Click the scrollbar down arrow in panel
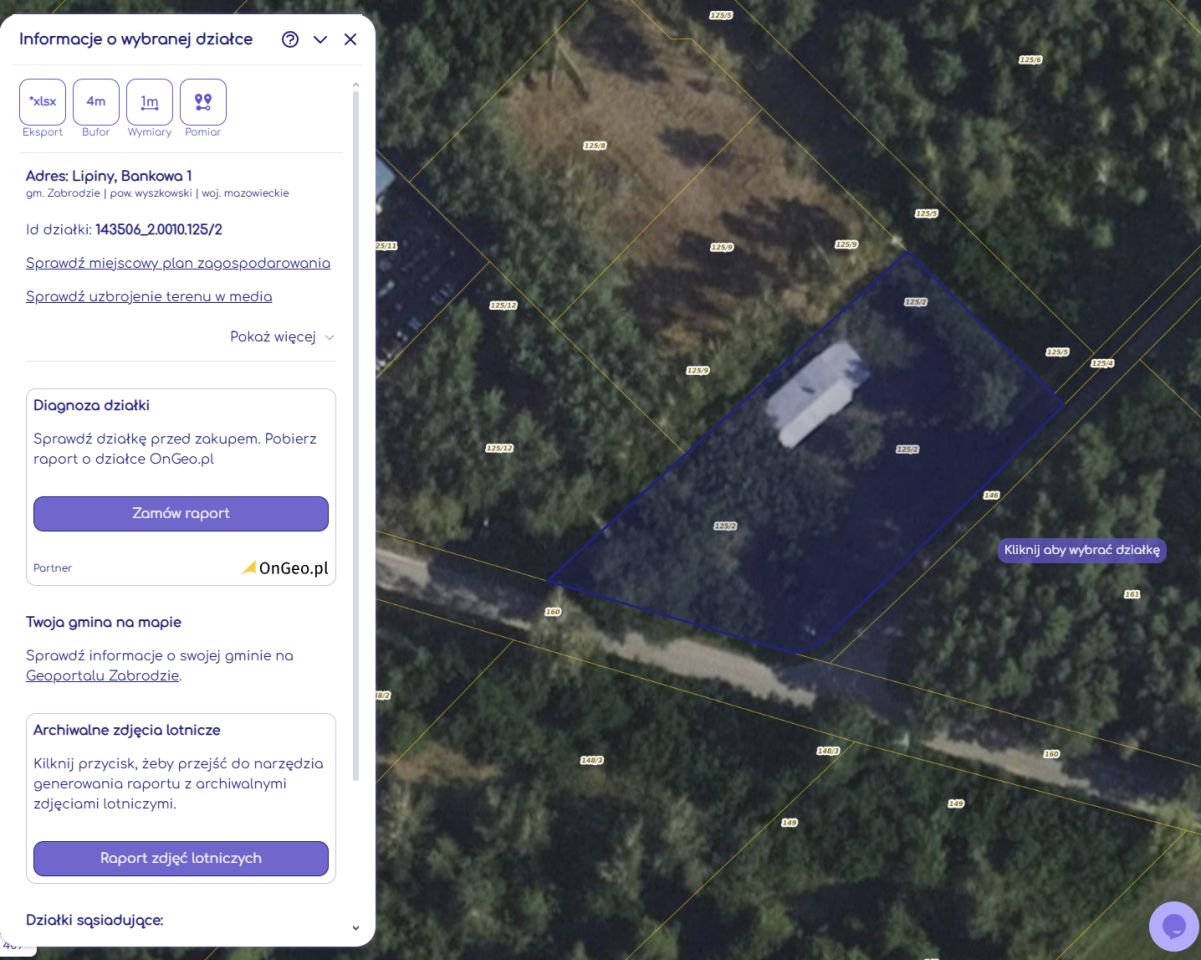This screenshot has height=960, width=1201. pyautogui.click(x=355, y=928)
